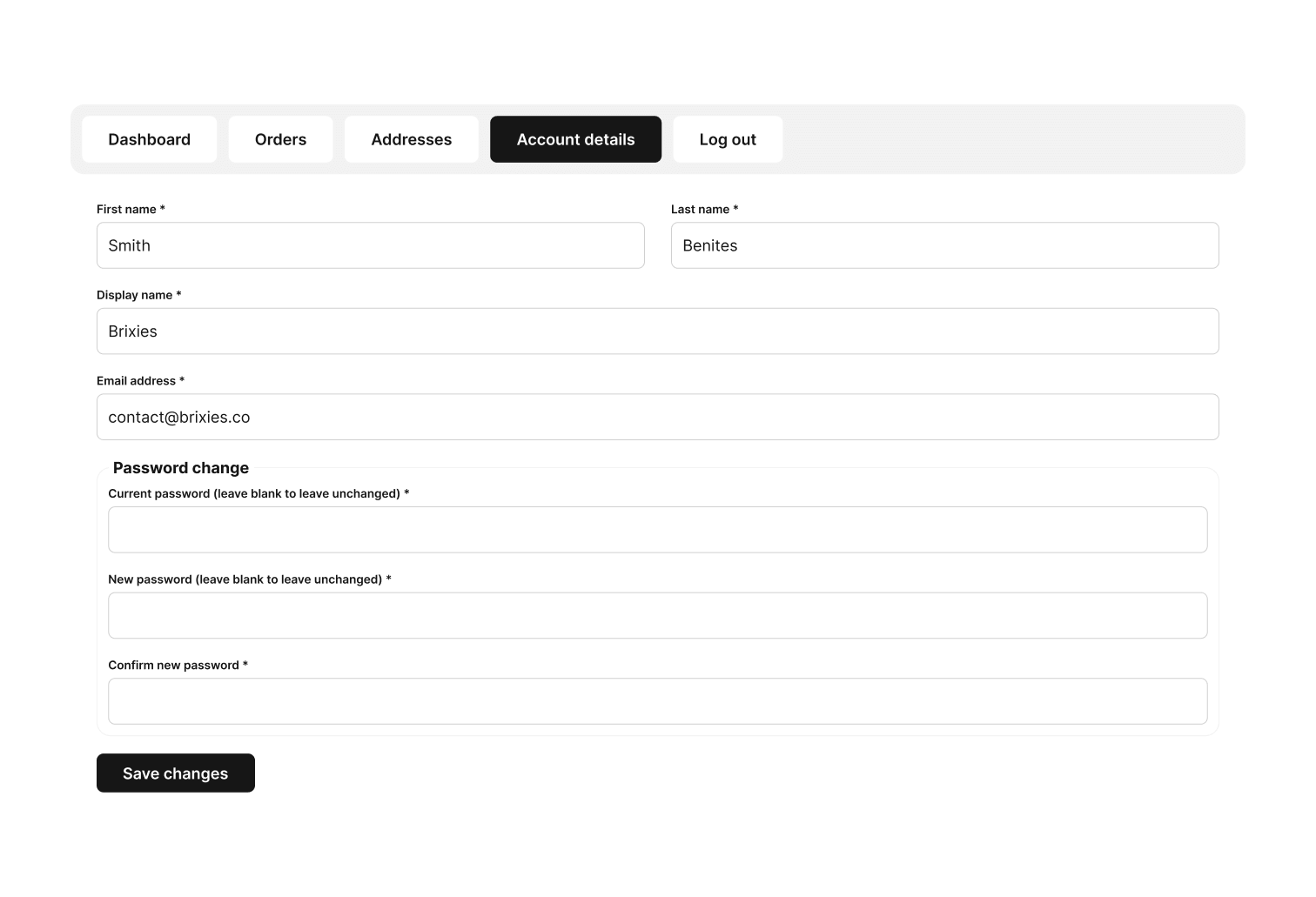
Task: Click the 'New password (leave blank...)' label
Action: tap(250, 579)
